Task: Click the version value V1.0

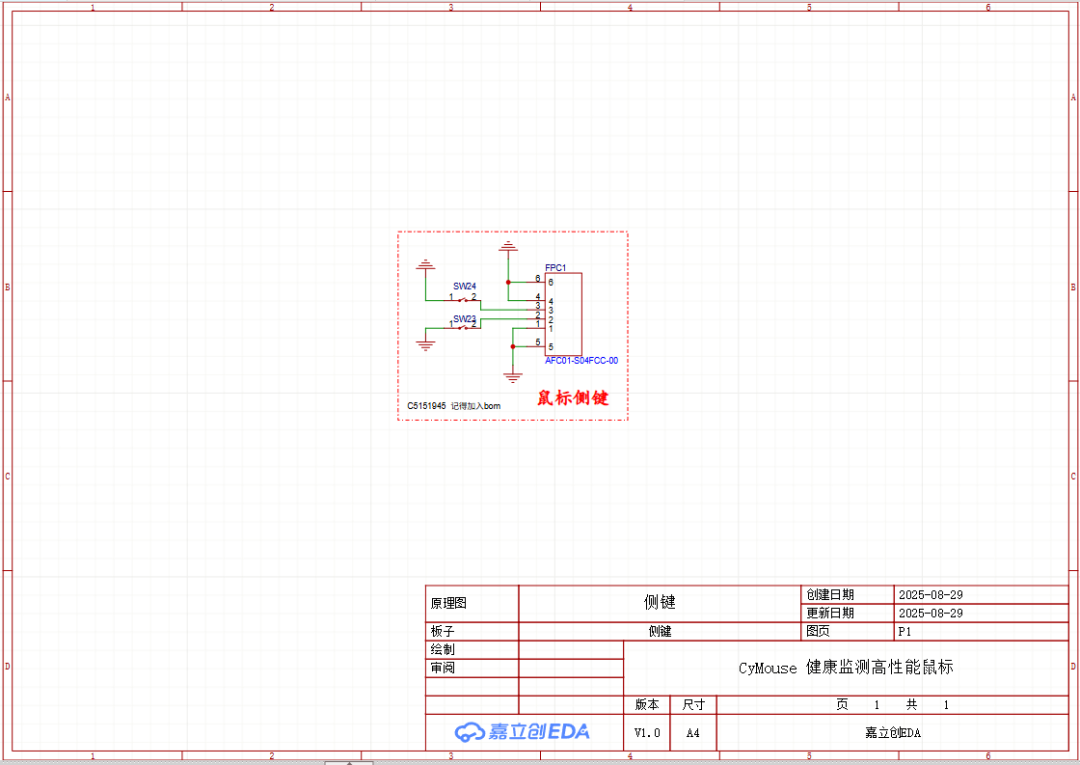Action: coord(647,733)
